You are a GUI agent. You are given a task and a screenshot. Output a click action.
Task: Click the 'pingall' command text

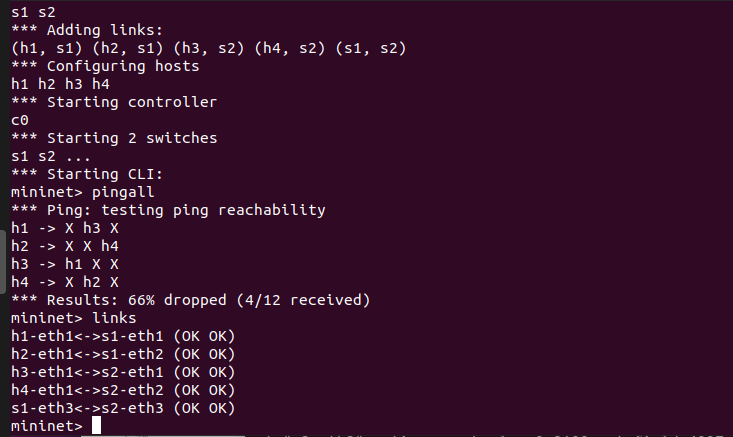[120, 191]
